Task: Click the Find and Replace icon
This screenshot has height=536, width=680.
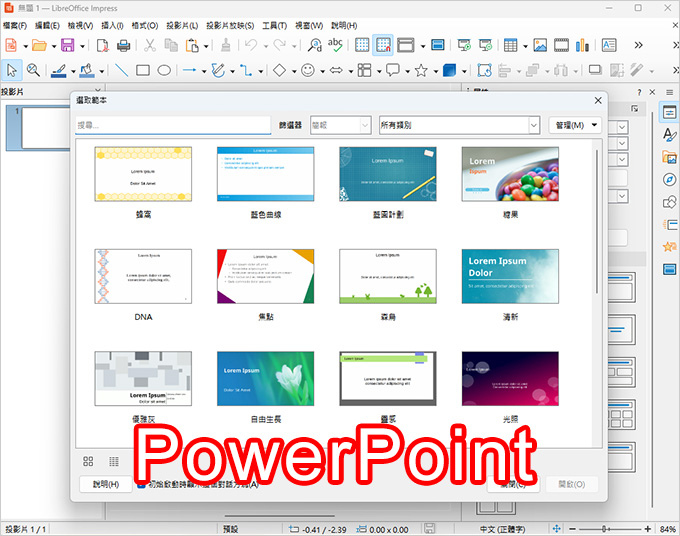Action: point(314,45)
